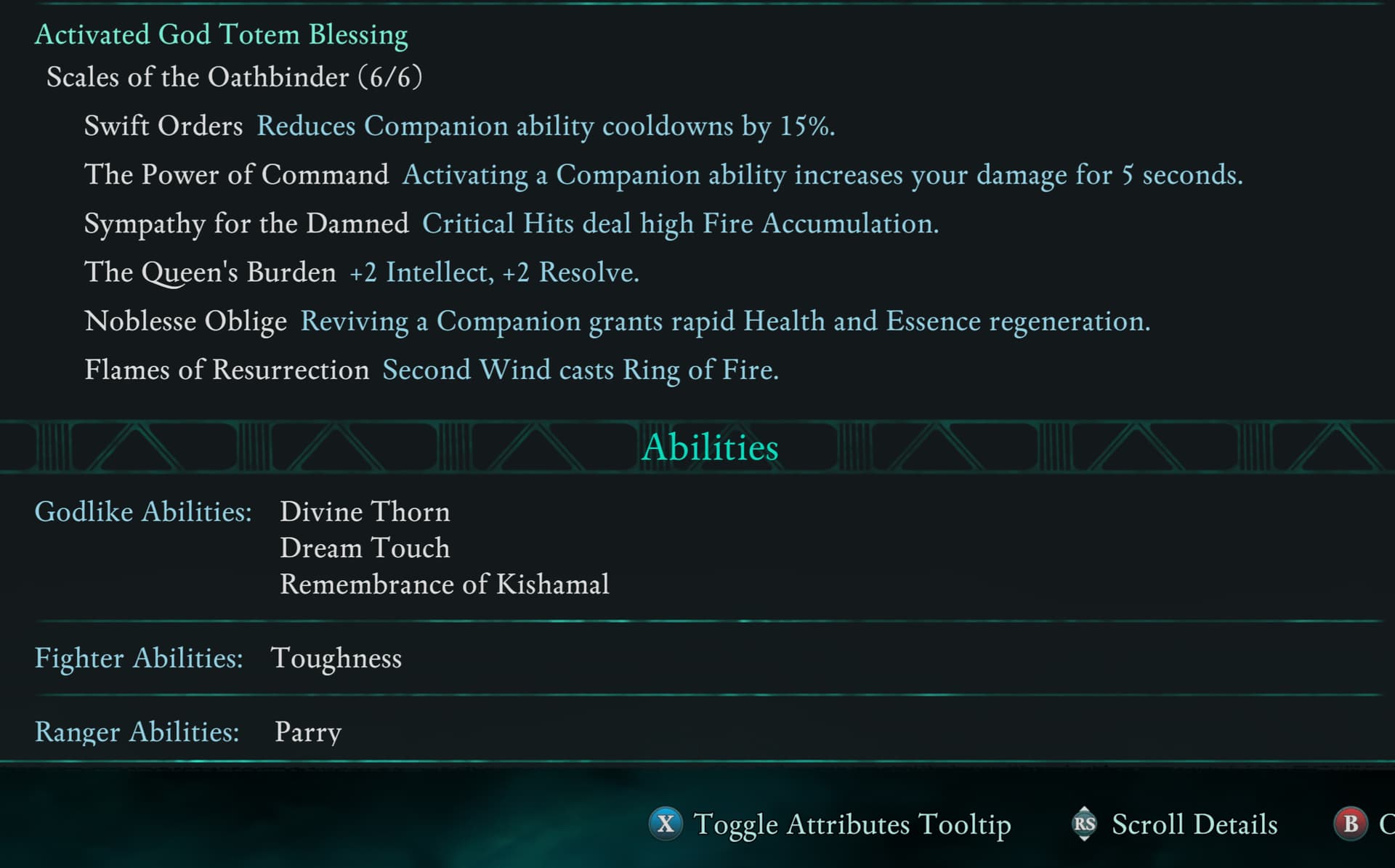The image size is (1395, 868).
Task: Click the Scroll Details label
Action: (1194, 824)
